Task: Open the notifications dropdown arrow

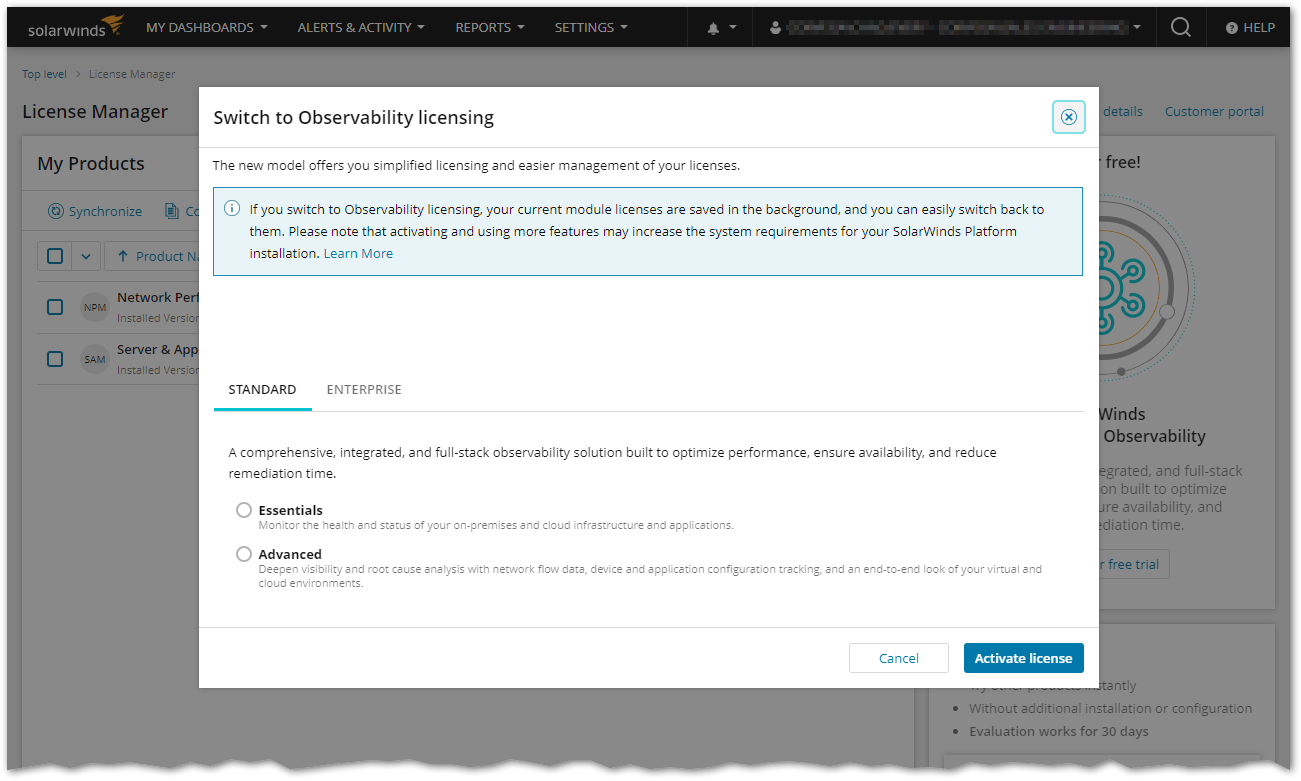Action: 734,28
